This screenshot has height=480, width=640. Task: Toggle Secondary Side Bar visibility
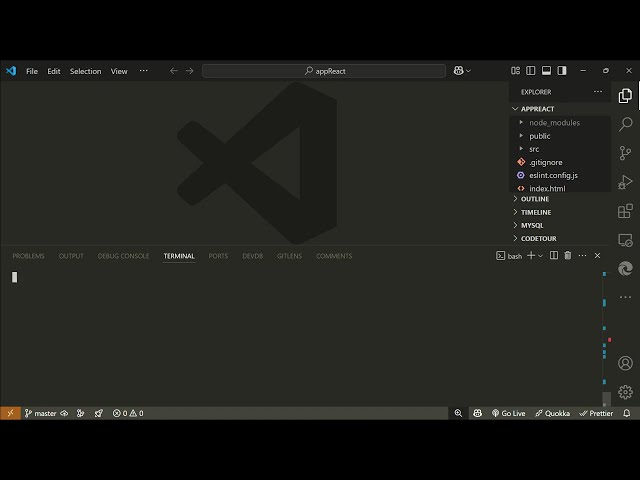562,71
